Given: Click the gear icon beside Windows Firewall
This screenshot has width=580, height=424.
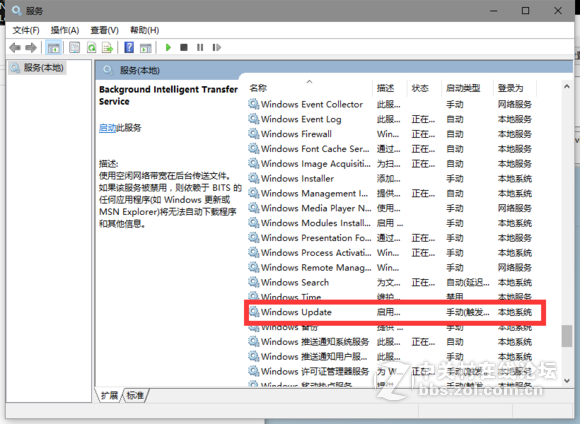Looking at the screenshot, I should pyautogui.click(x=253, y=134).
